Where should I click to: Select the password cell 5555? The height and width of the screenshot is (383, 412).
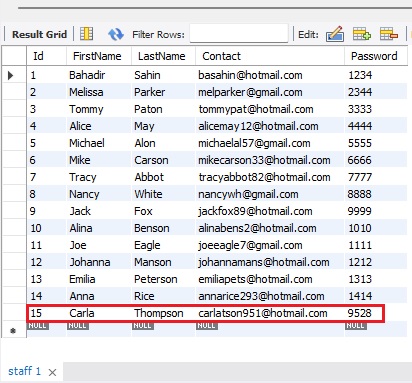click(x=376, y=143)
